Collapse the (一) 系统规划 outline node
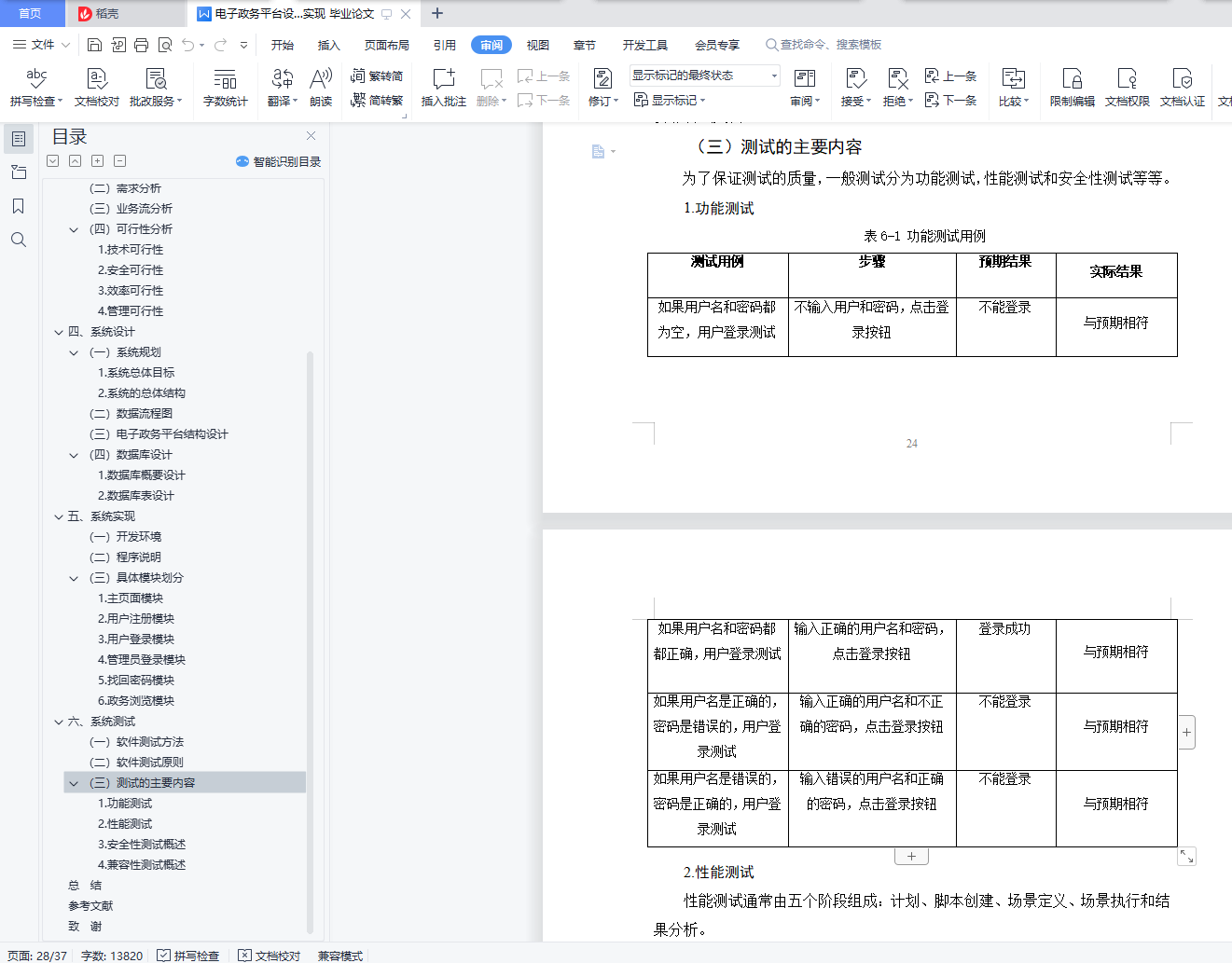This screenshot has width=1232, height=963. point(74,352)
